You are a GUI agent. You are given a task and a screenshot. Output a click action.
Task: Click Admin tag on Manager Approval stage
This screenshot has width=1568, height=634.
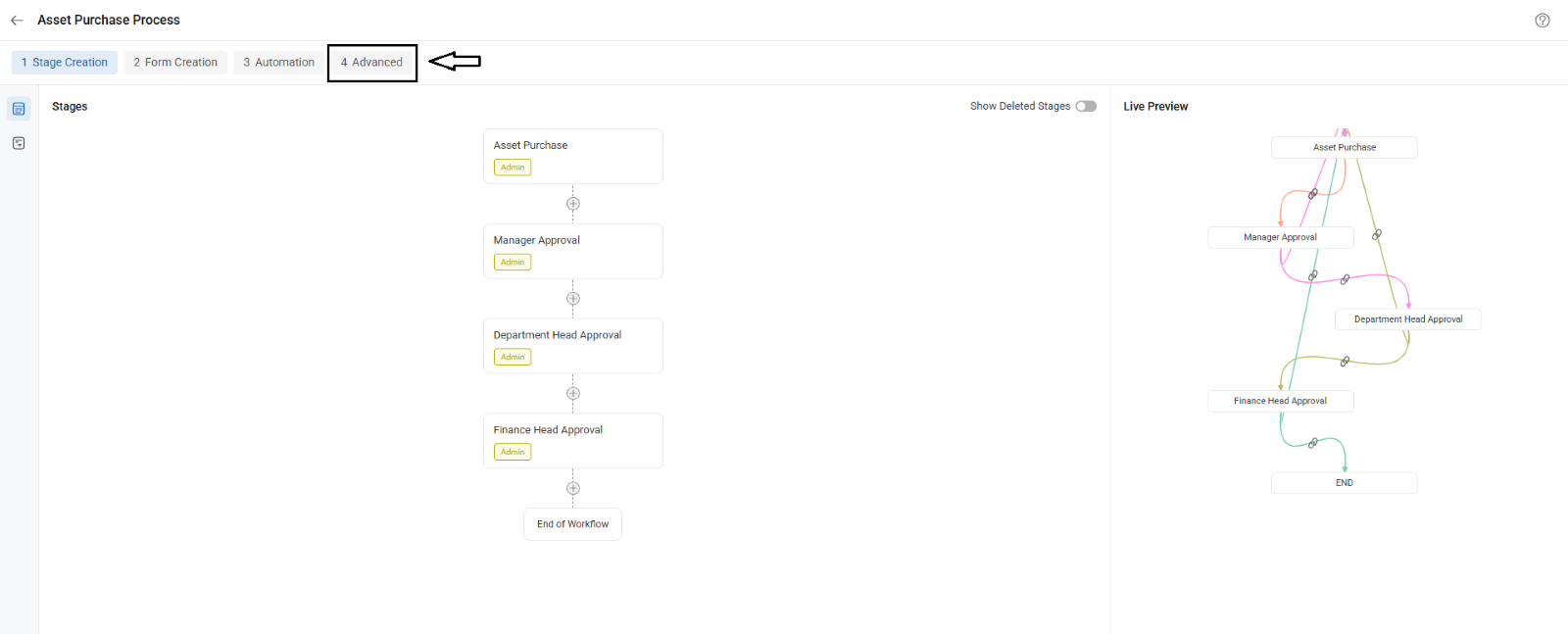pyautogui.click(x=513, y=263)
